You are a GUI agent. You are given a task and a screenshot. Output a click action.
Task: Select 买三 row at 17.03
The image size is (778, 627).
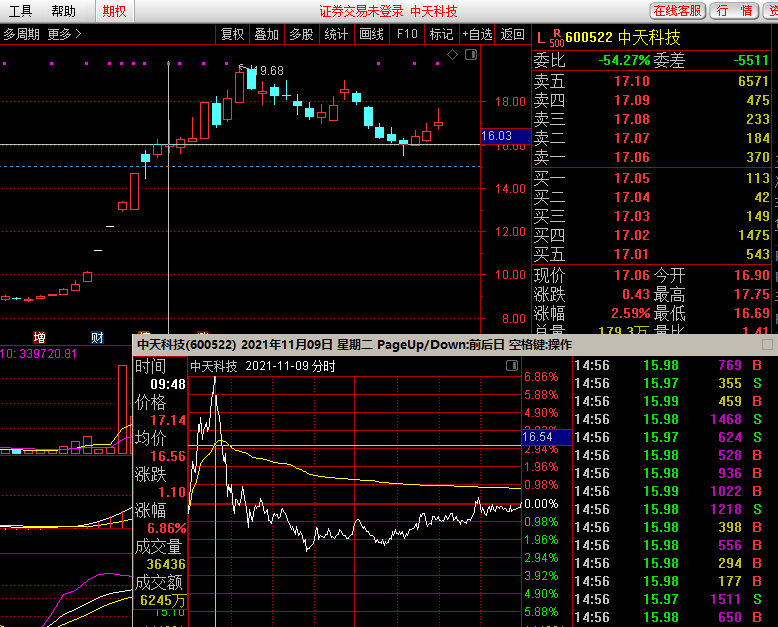[x=651, y=216]
